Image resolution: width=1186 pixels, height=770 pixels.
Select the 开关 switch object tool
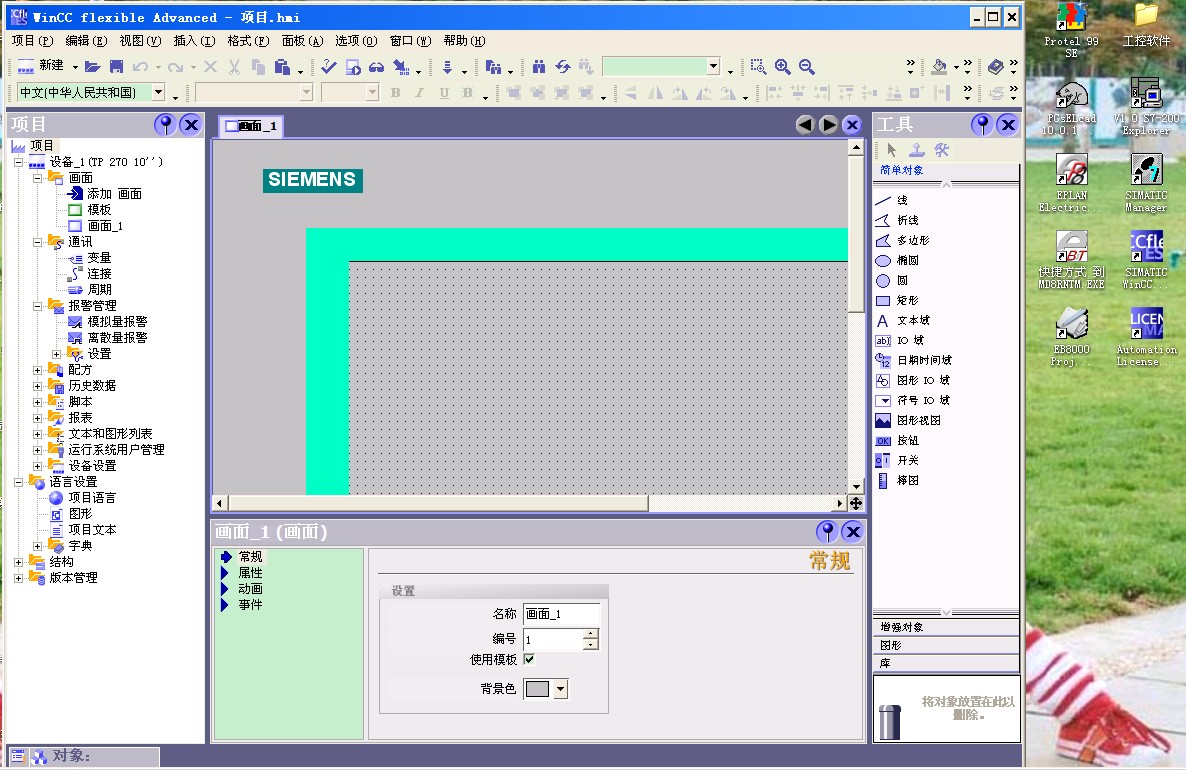pos(883,461)
